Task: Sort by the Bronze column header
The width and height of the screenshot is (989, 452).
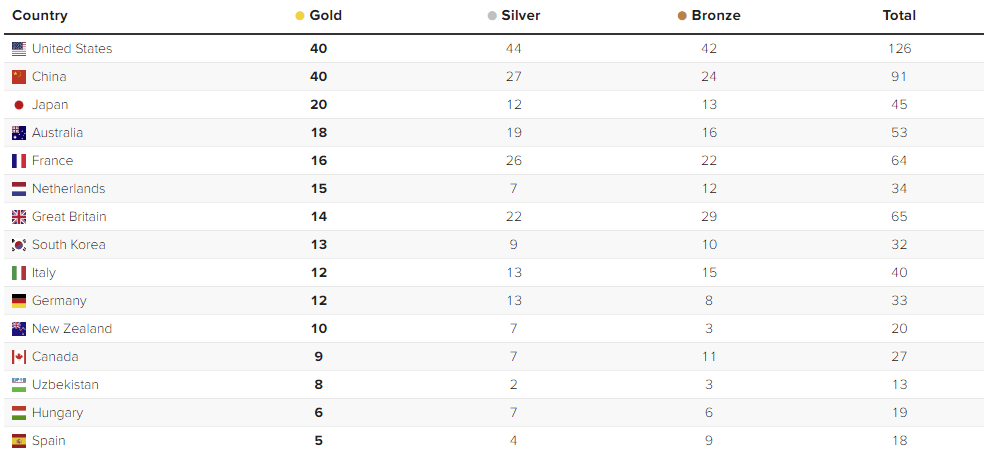Action: (x=716, y=16)
